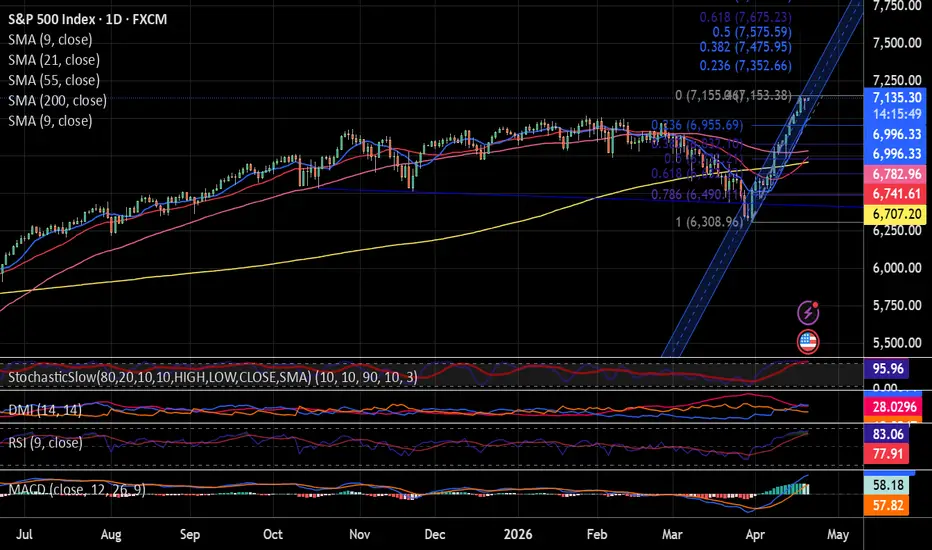Click the Feb label on time axis
The image size is (932, 550).
click(x=597, y=535)
